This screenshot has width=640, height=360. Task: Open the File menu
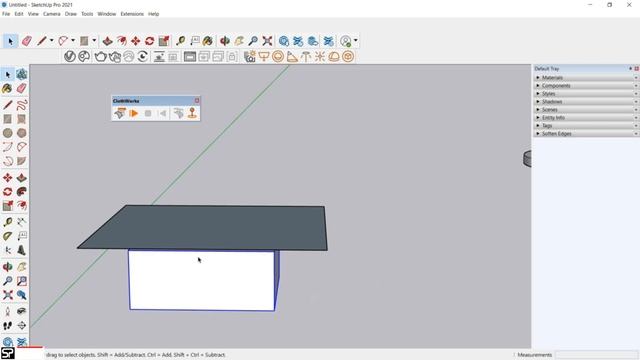[6, 14]
